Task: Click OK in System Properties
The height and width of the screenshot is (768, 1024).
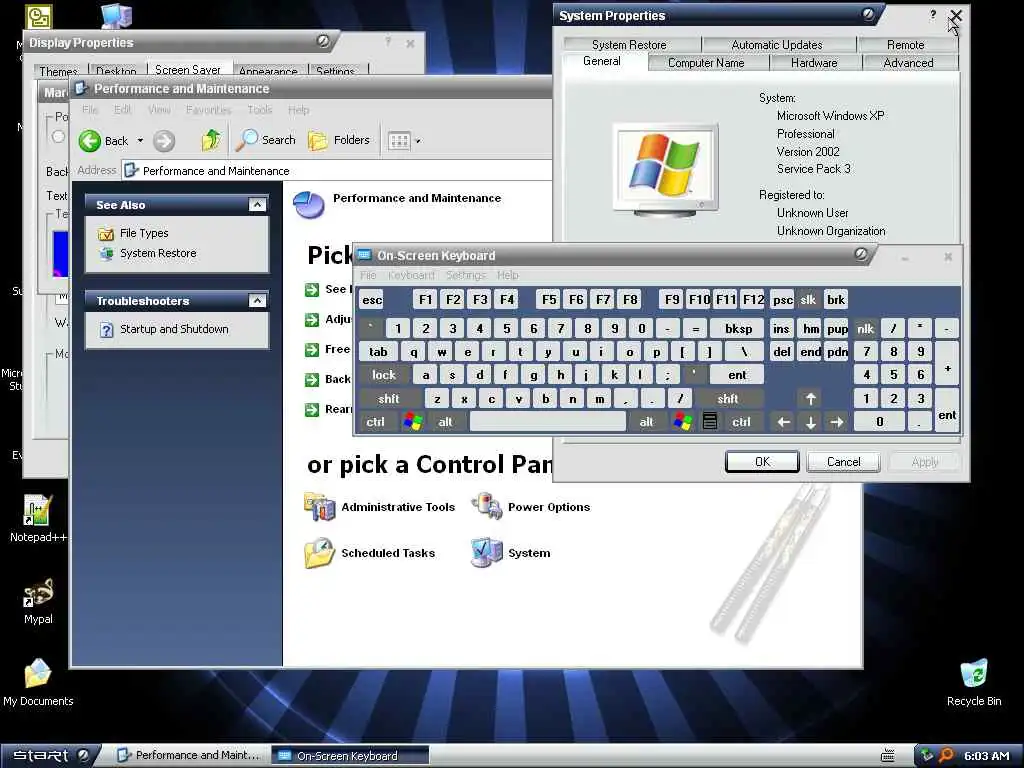Action: 762,462
